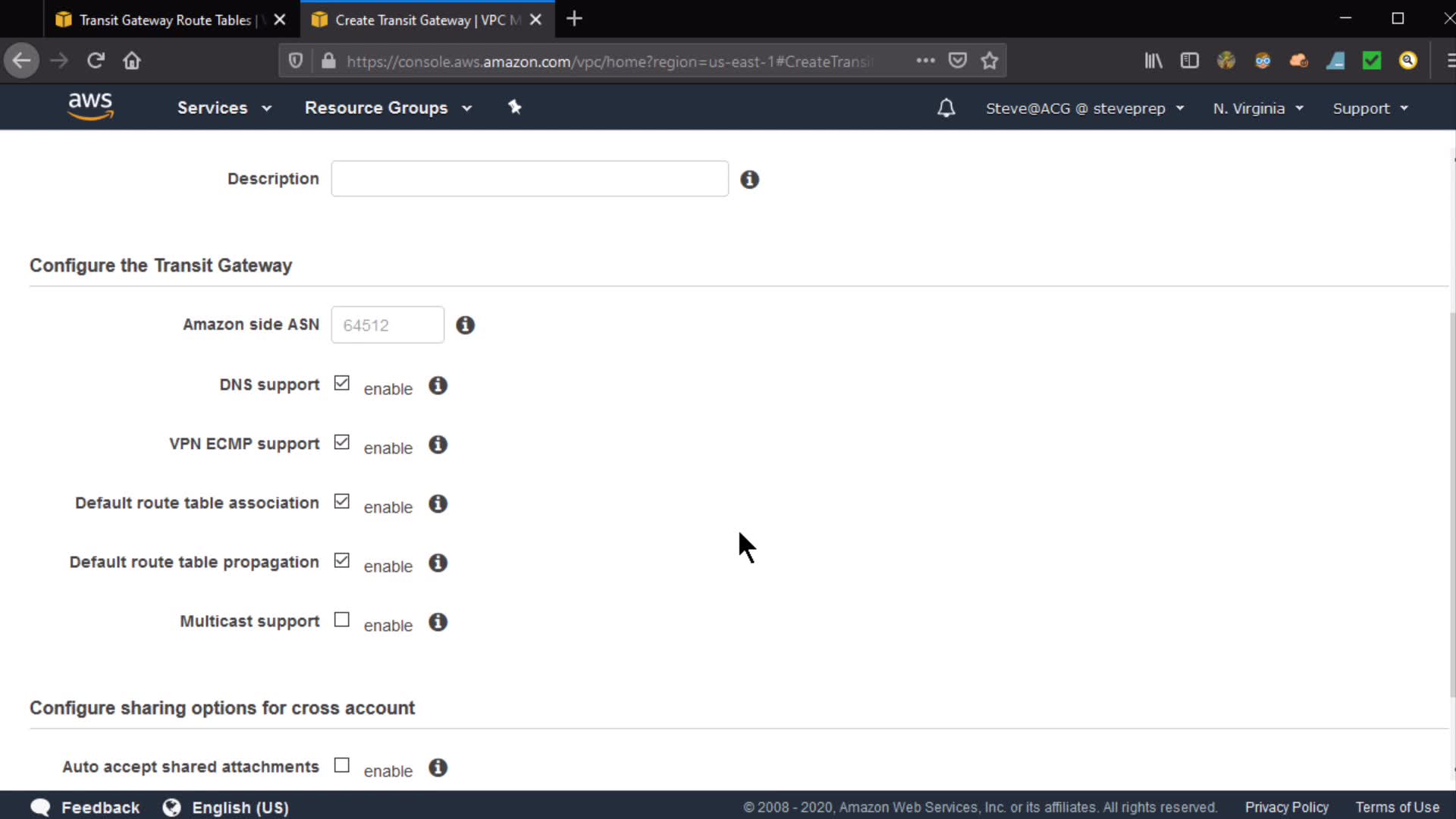Image resolution: width=1456 pixels, height=819 pixels.
Task: Expand the Services dropdown menu
Action: click(x=224, y=108)
